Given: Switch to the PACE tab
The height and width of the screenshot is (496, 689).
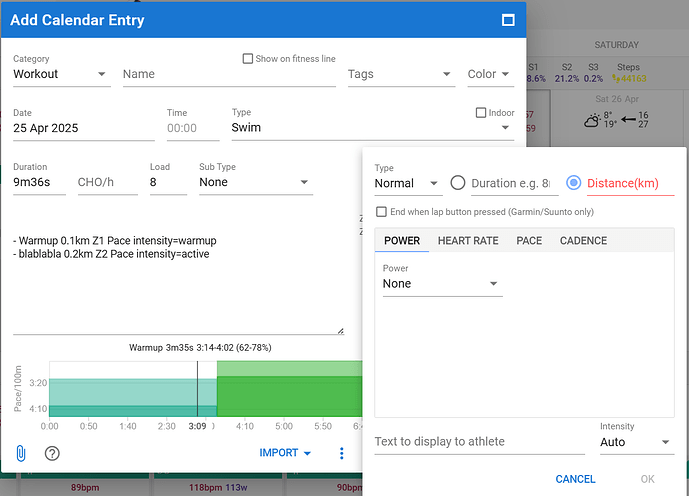Looking at the screenshot, I should point(529,240).
